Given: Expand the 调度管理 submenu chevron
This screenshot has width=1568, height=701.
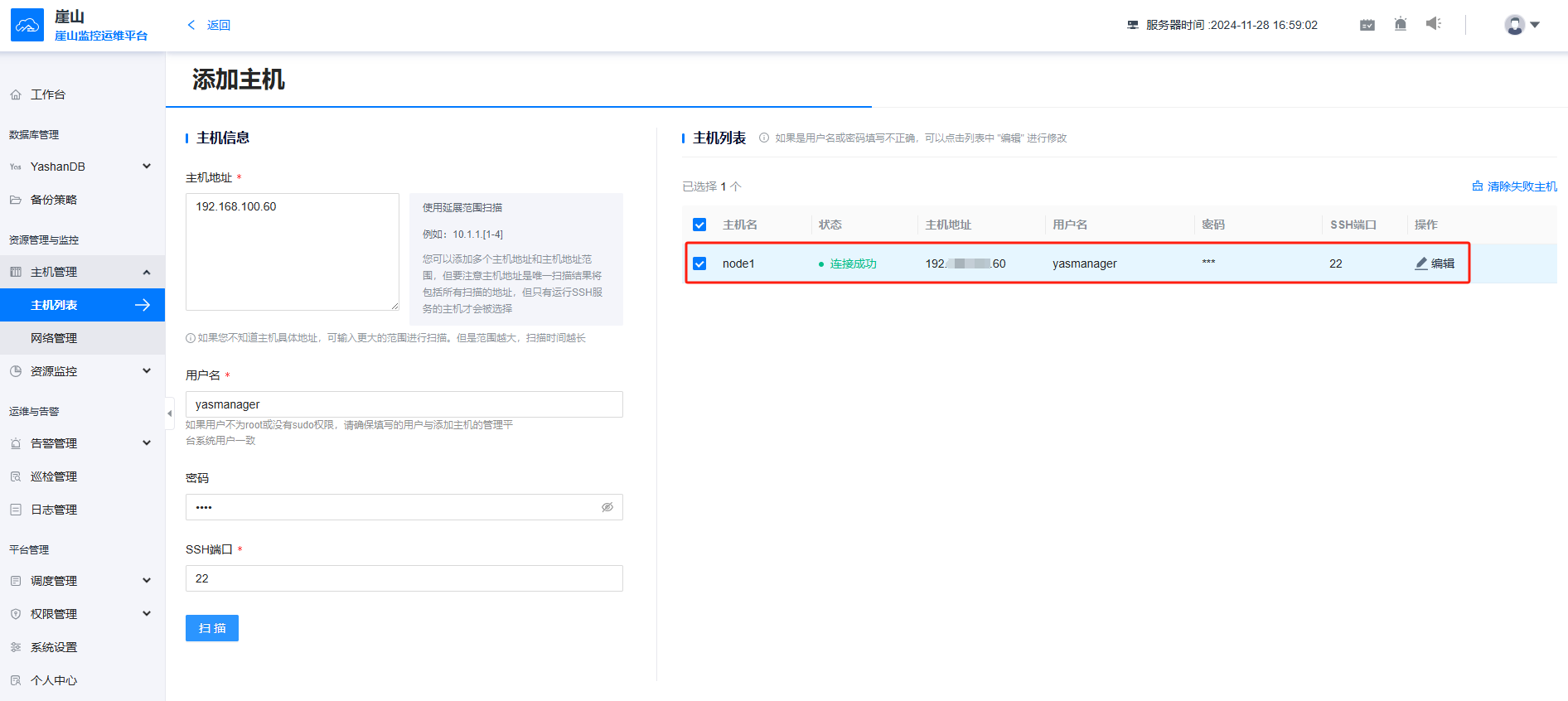Looking at the screenshot, I should pos(147,581).
